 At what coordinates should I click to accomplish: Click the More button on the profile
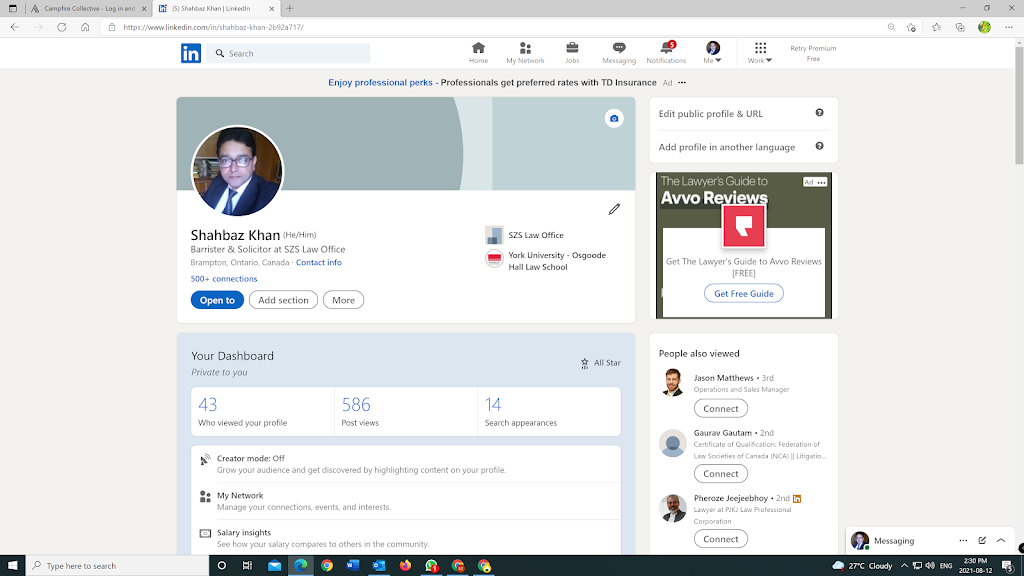[343, 300]
